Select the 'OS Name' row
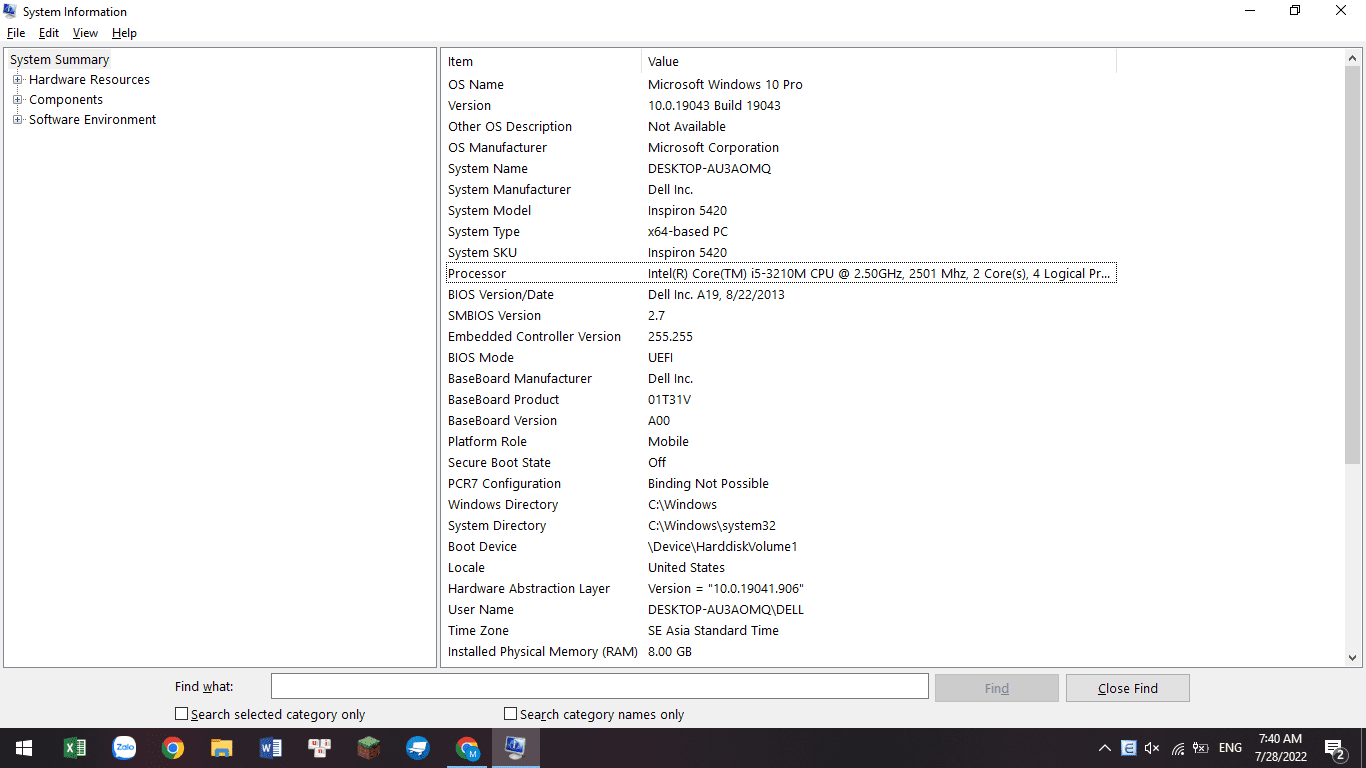 tap(780, 85)
